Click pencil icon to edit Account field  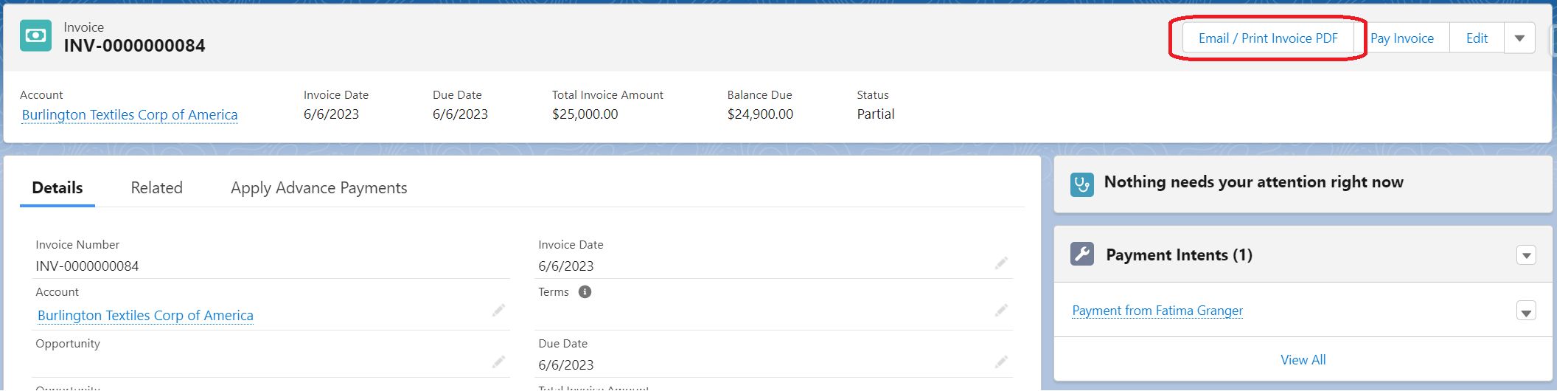[498, 311]
